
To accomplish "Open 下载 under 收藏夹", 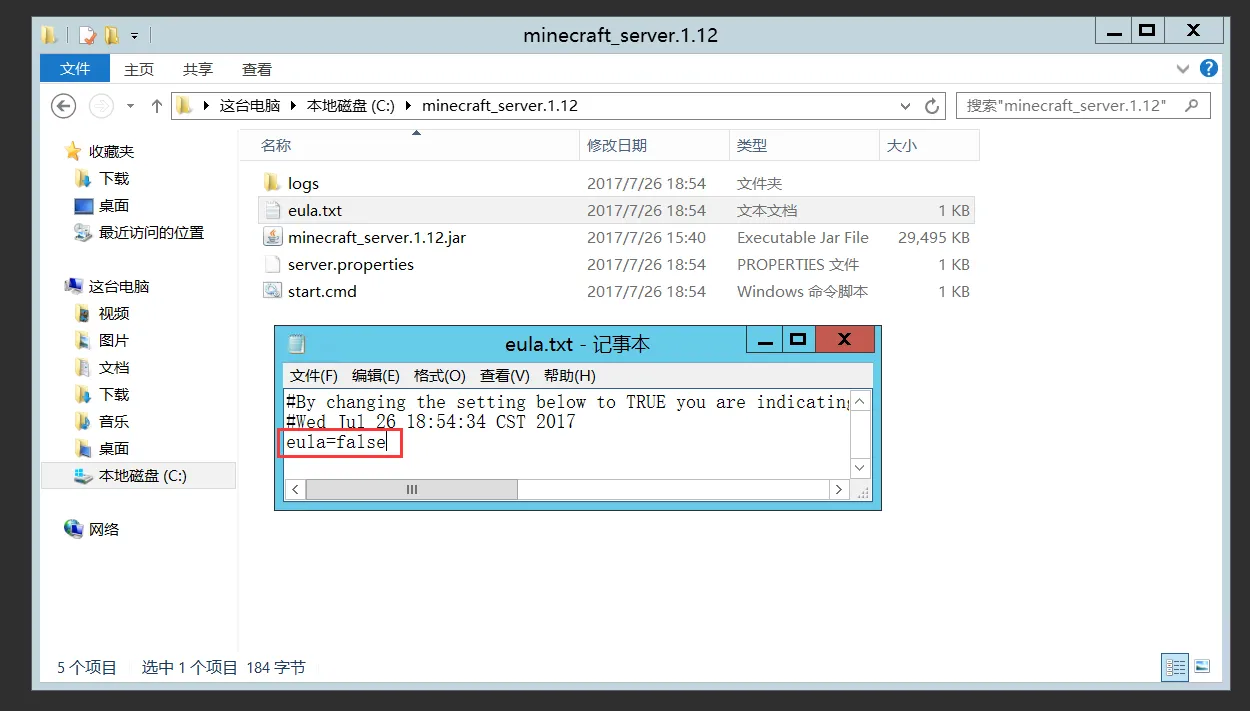I will (x=114, y=178).
